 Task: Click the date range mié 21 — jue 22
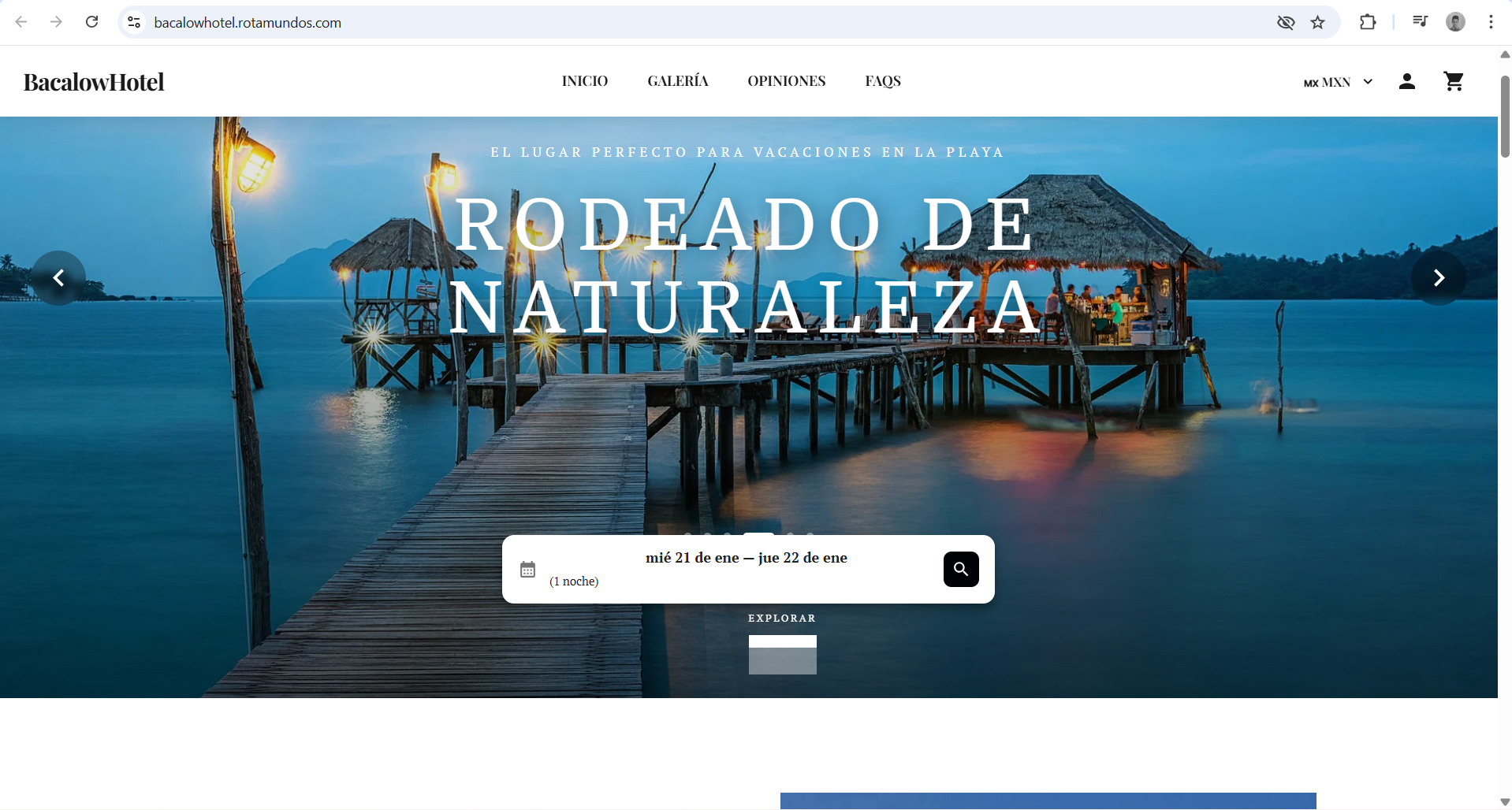747,557
